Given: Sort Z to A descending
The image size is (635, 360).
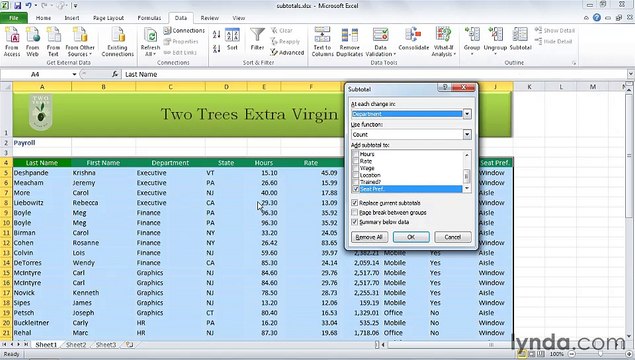Looking at the screenshot, I should point(216,49).
